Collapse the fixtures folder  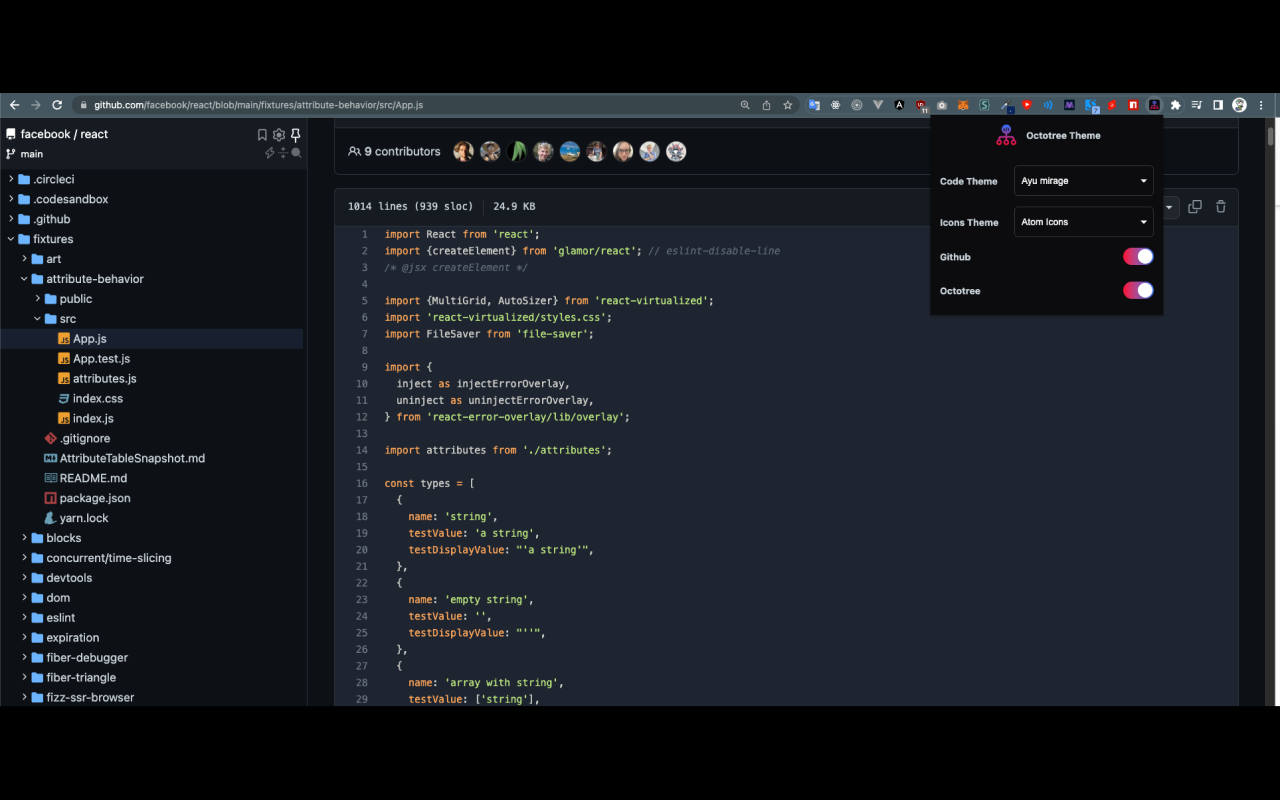click(11, 239)
